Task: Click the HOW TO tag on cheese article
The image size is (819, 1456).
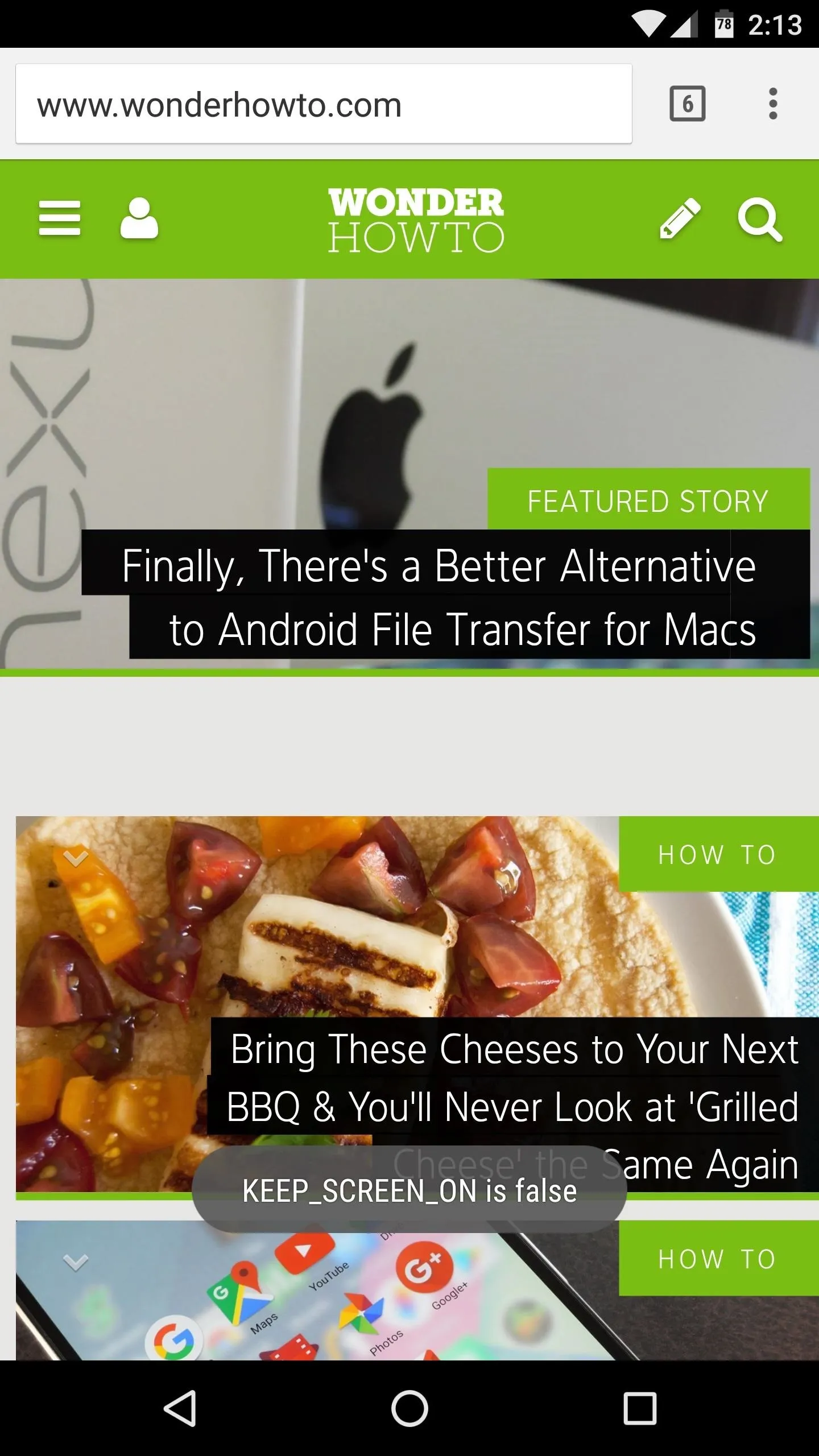Action: pyautogui.click(x=719, y=854)
